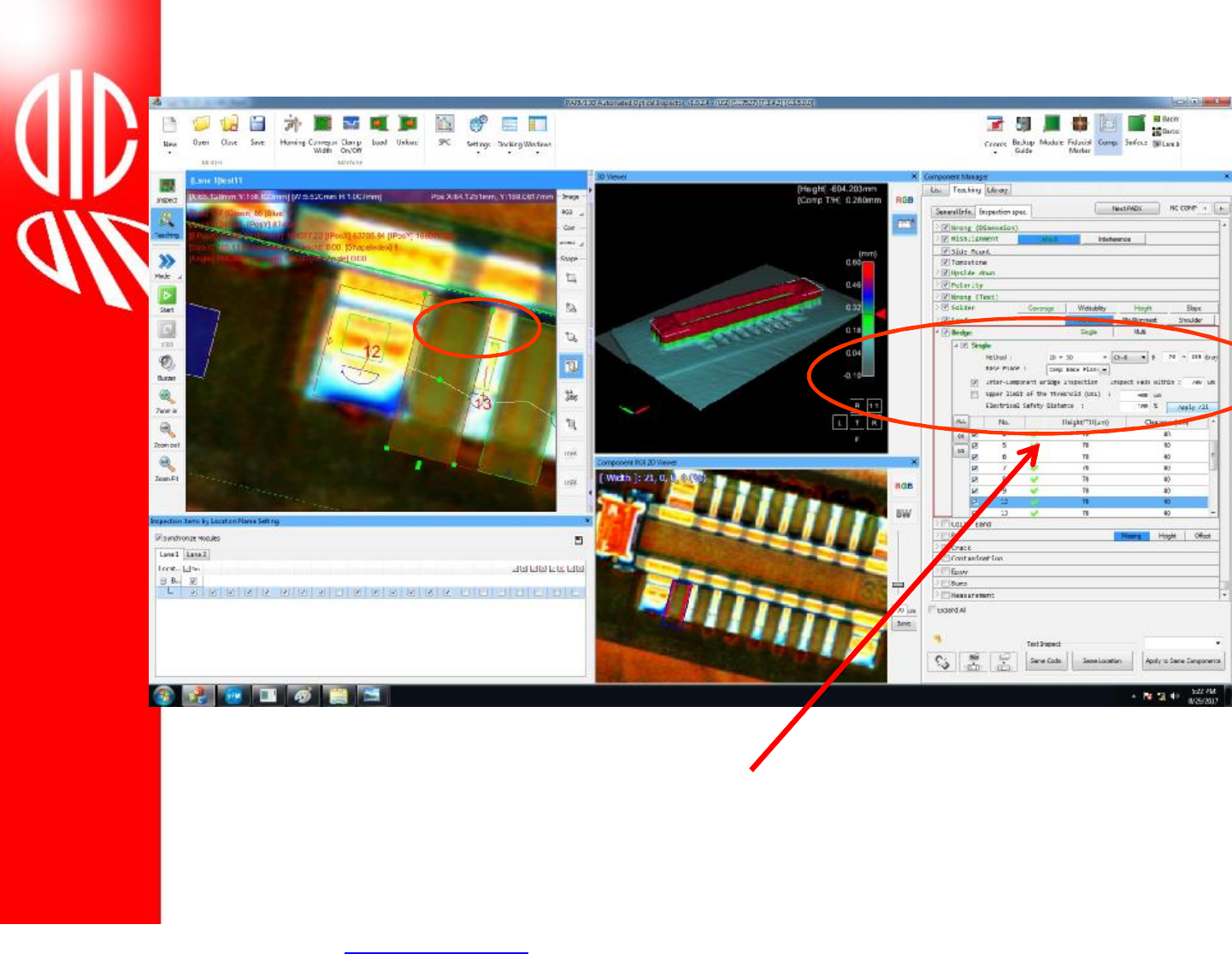Select the Module tool in ribbon
The width and height of the screenshot is (1232, 954).
click(1052, 131)
